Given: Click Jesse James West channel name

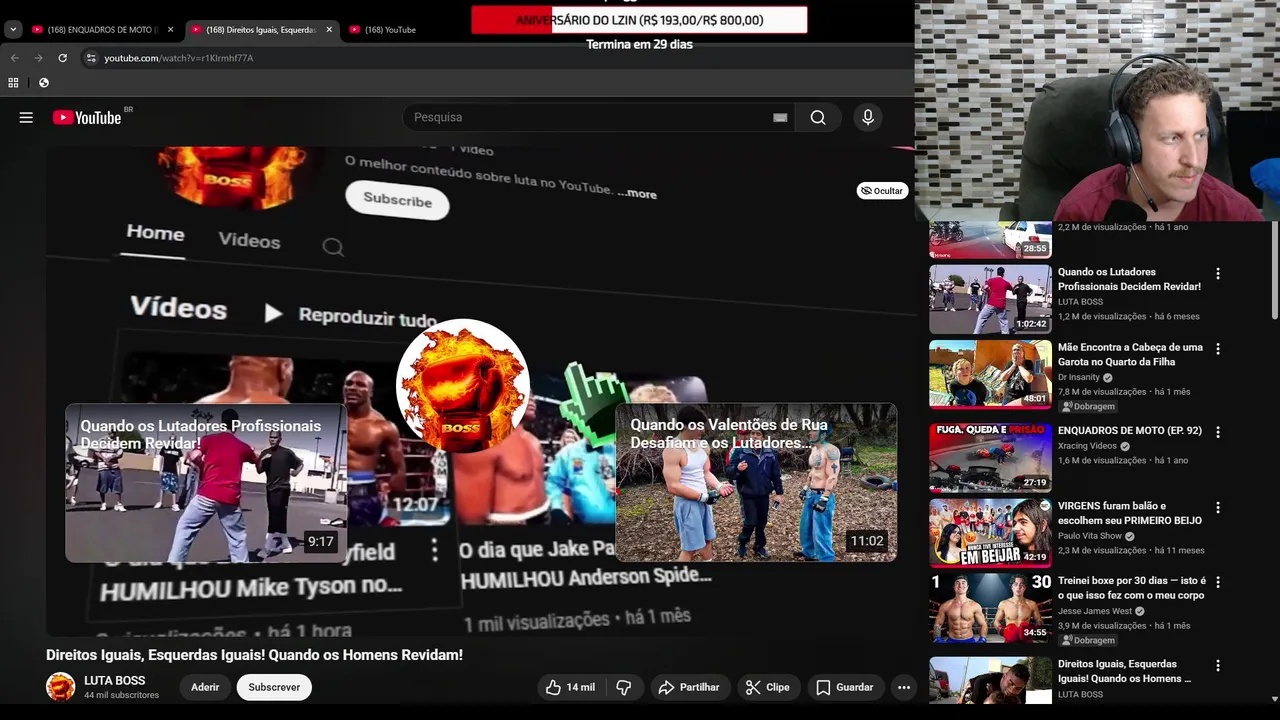Looking at the screenshot, I should coord(1095,611).
